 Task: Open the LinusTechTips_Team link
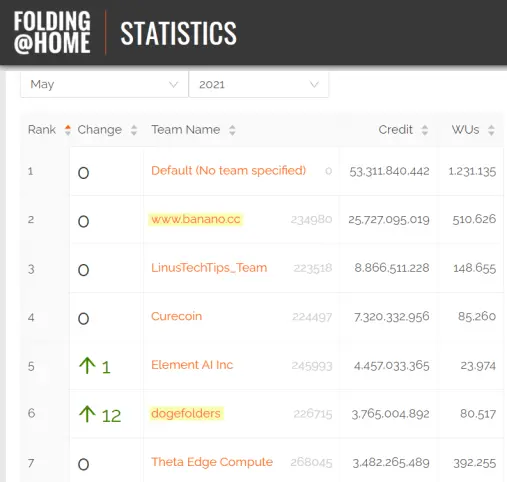tap(209, 268)
